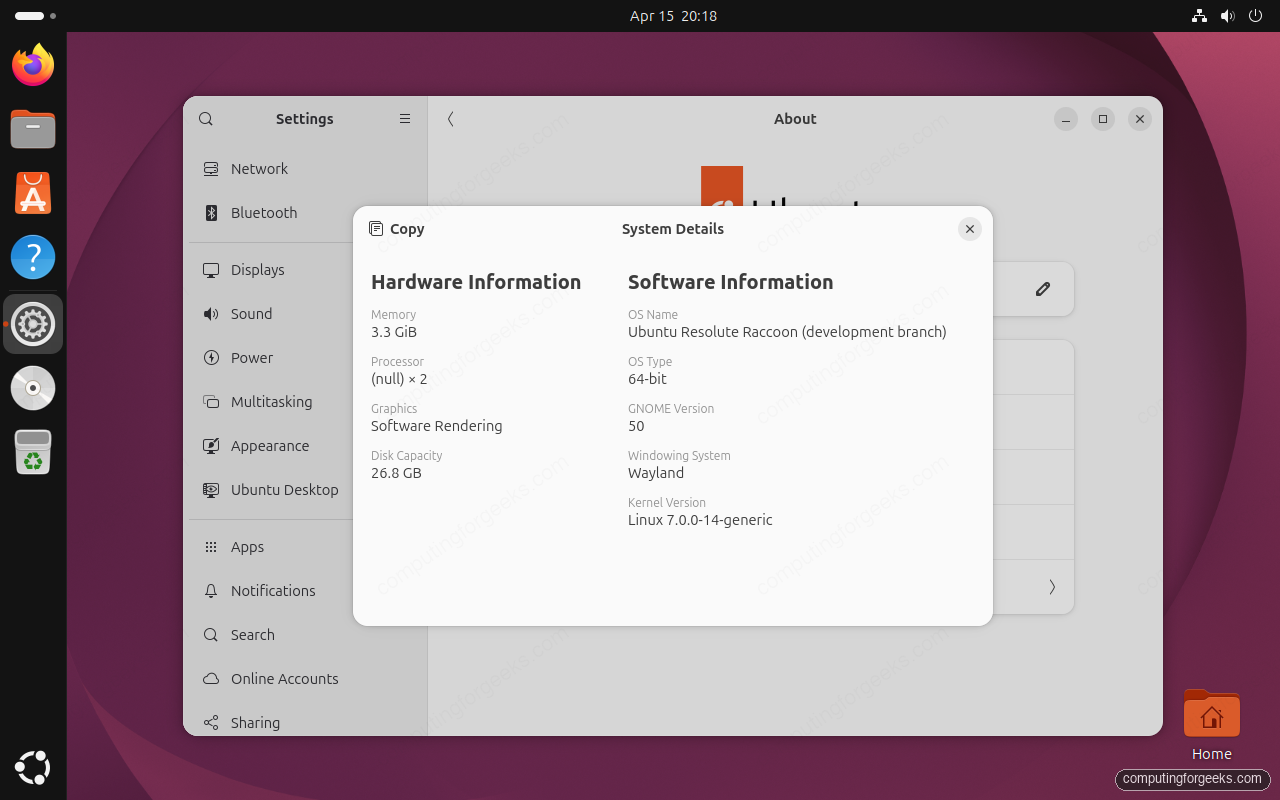Open Sharing settings from the sidebar
The image size is (1280, 800).
pyautogui.click(x=211, y=722)
